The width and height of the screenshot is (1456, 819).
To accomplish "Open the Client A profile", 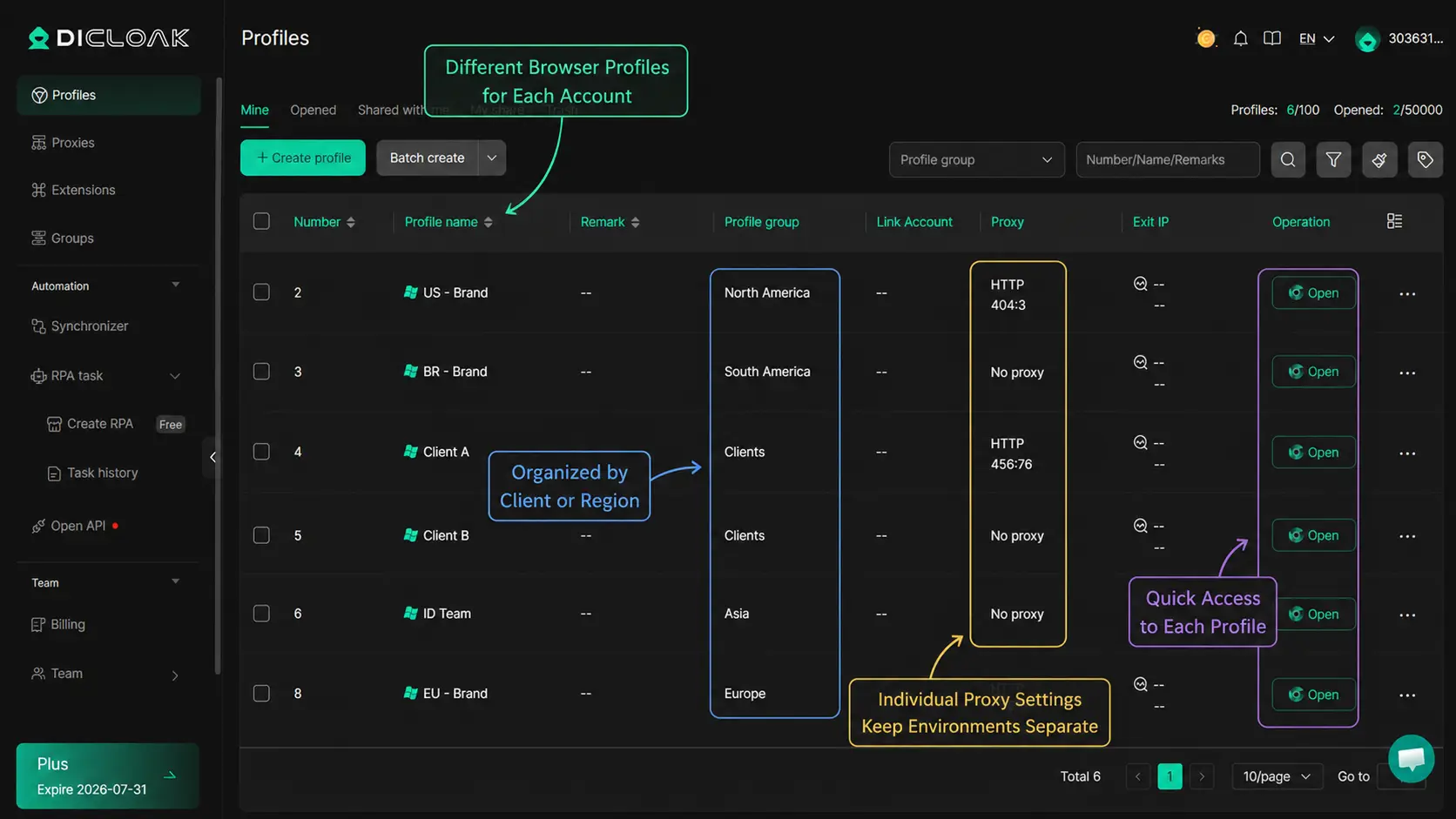I will (x=1313, y=452).
